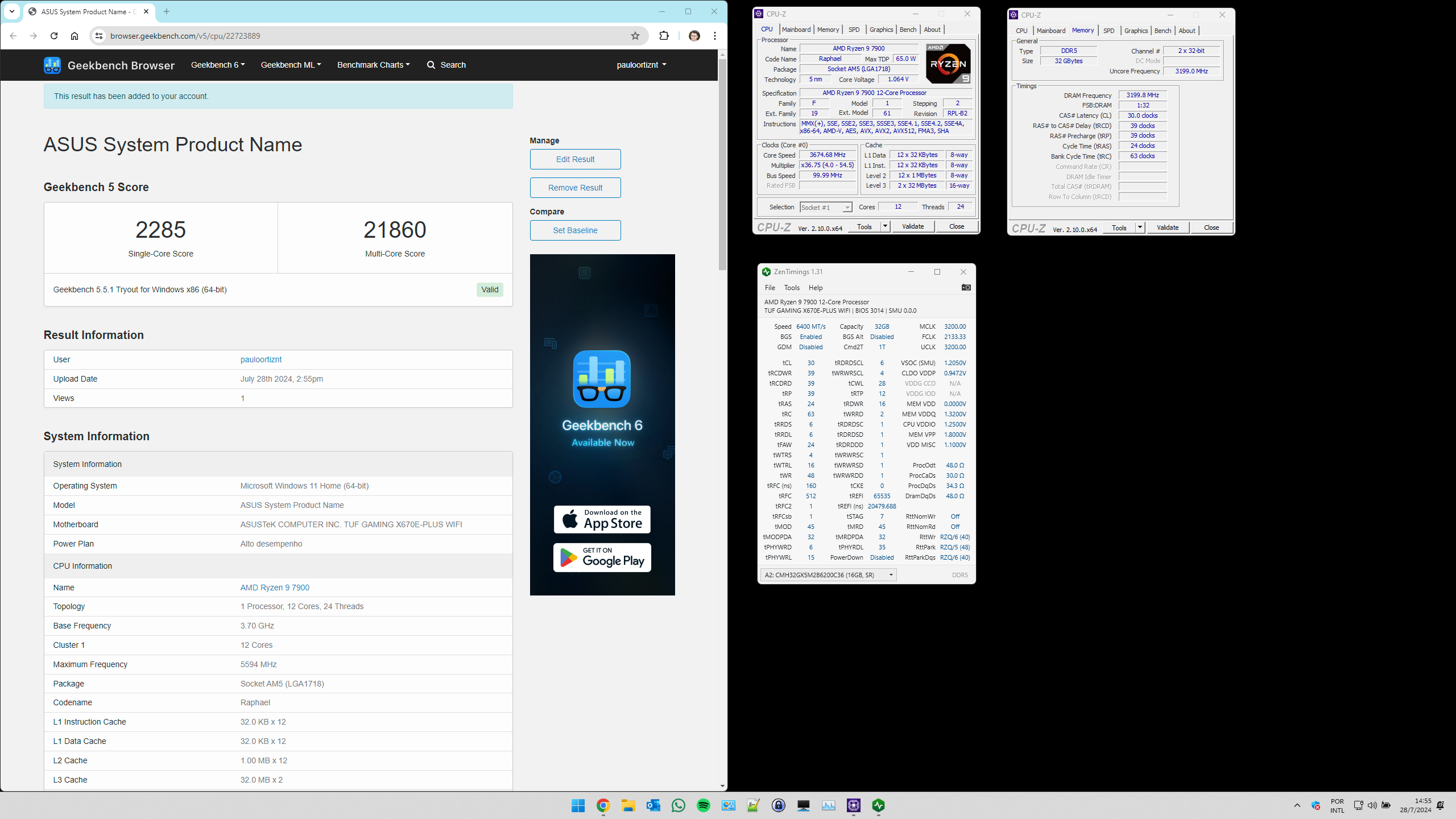The width and height of the screenshot is (1456, 819).
Task: View site information icon in address bar
Action: tap(99, 36)
